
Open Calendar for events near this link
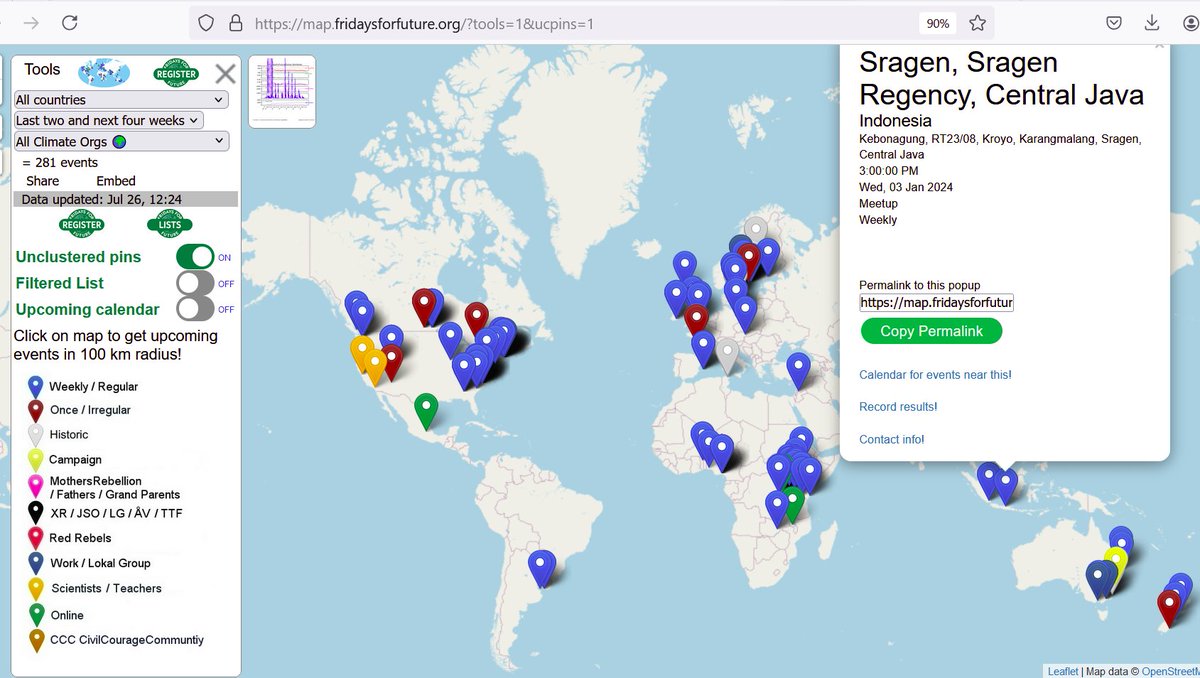[935, 375]
